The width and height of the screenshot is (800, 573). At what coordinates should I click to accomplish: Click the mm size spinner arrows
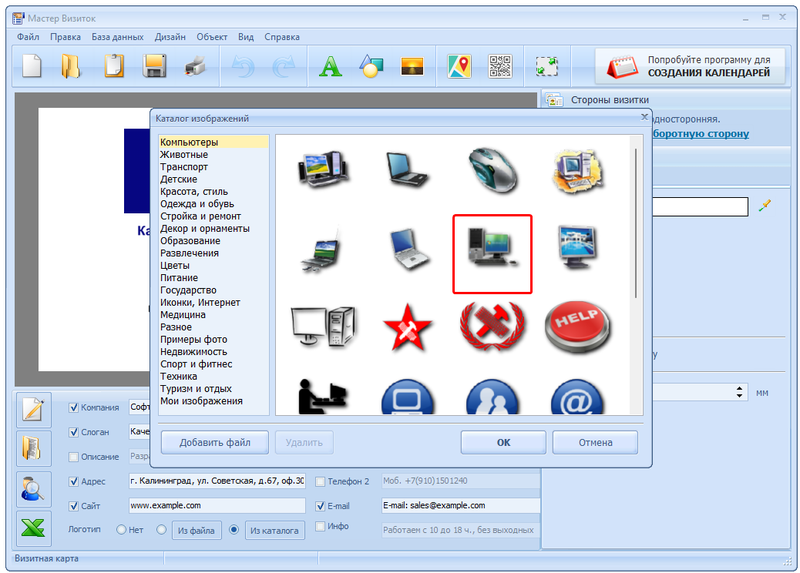740,393
